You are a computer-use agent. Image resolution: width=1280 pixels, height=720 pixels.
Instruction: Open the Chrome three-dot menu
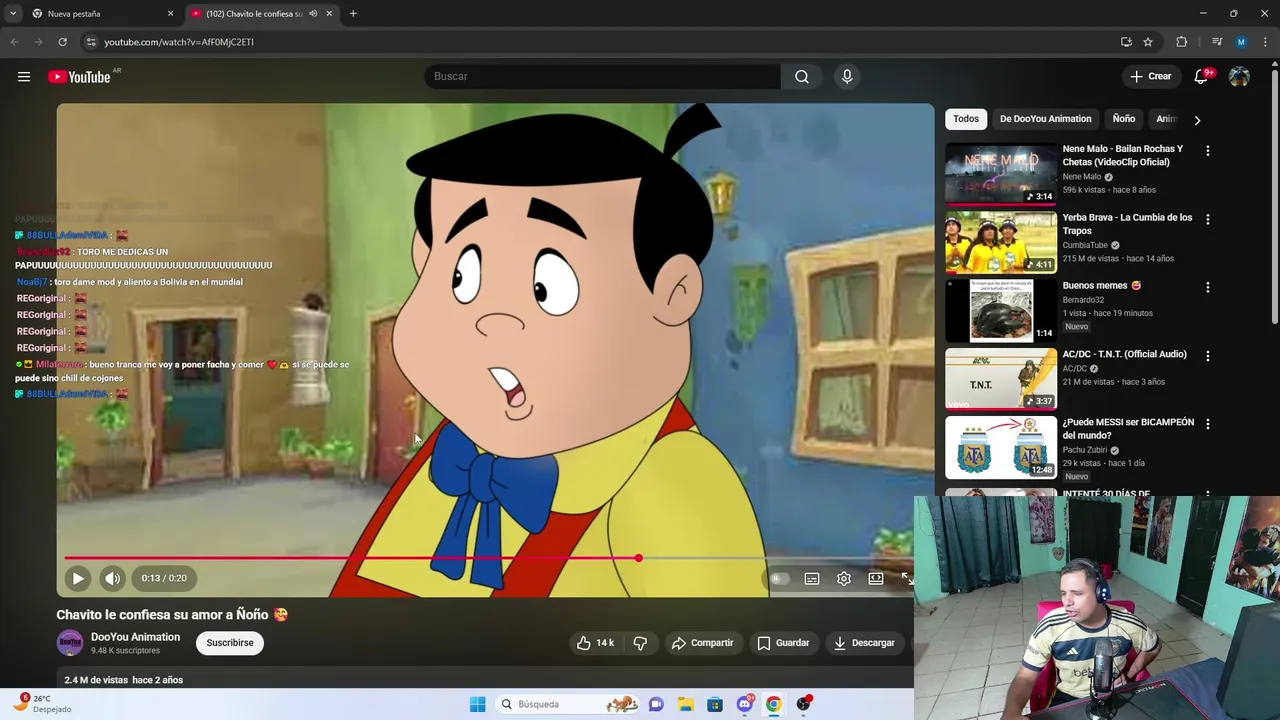coord(1265,42)
